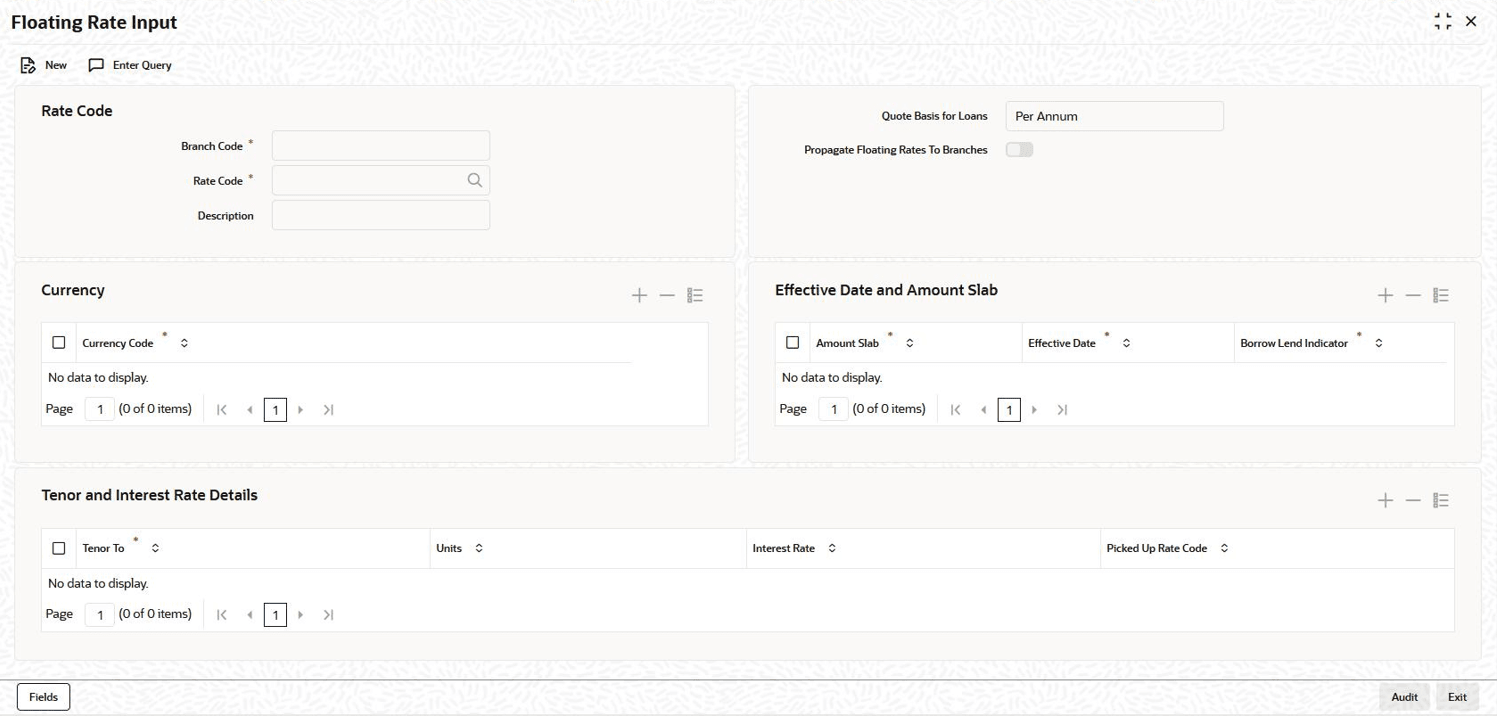This screenshot has height=716, width=1497.
Task: Add a row to the Currency table
Action: pyautogui.click(x=639, y=295)
